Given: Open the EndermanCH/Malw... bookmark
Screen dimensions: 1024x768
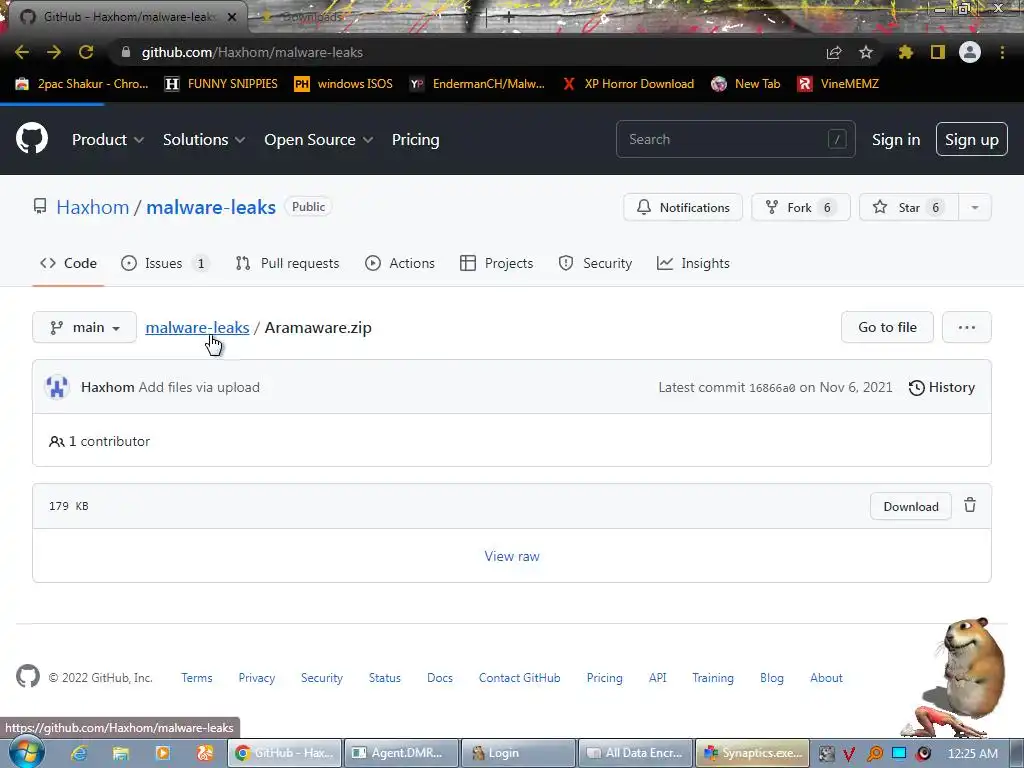Looking at the screenshot, I should [x=477, y=84].
